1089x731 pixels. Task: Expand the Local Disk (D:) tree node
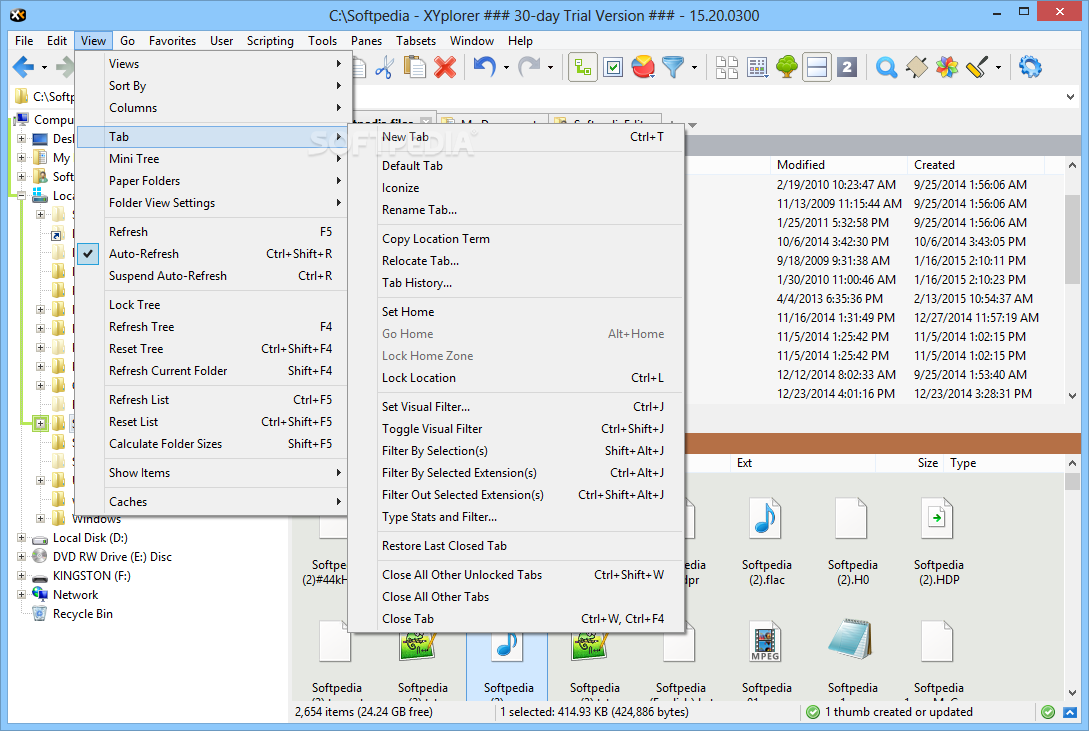click(x=22, y=538)
